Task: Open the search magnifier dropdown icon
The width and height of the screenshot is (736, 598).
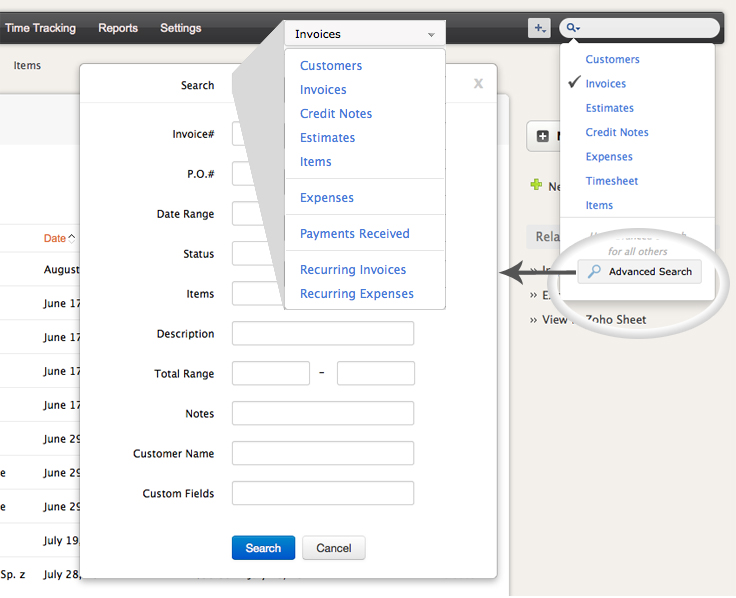Action: pyautogui.click(x=573, y=28)
